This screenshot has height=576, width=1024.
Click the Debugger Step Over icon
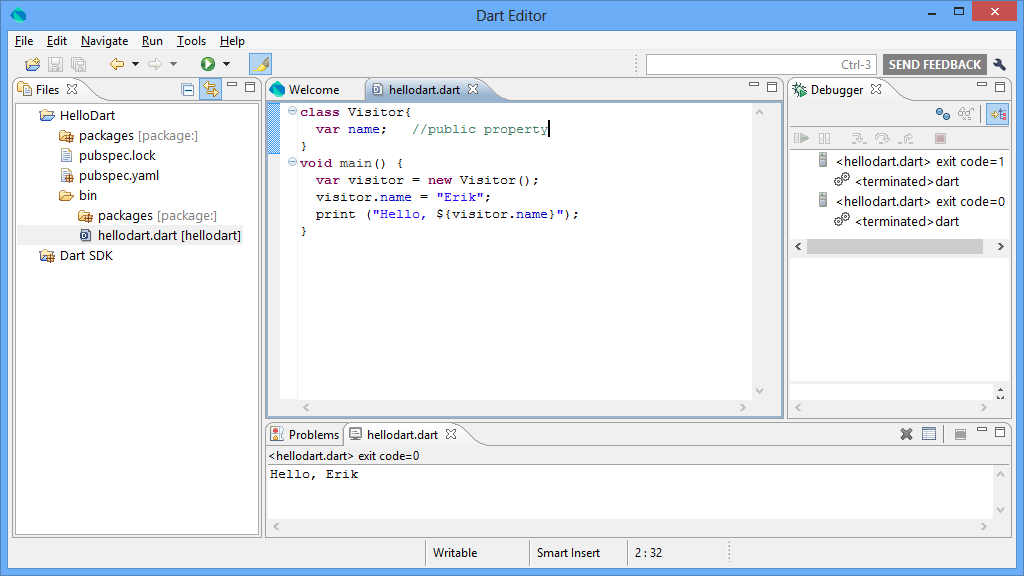tap(882, 138)
